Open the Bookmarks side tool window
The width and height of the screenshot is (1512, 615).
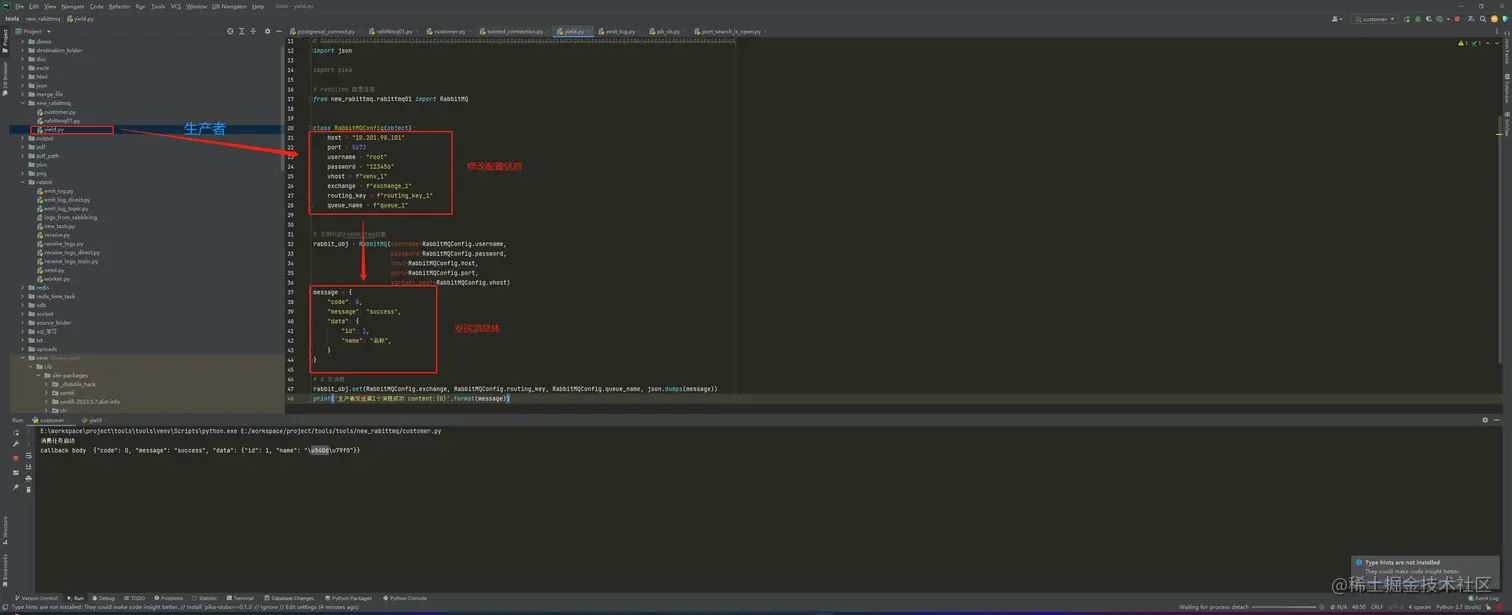[x=4, y=570]
